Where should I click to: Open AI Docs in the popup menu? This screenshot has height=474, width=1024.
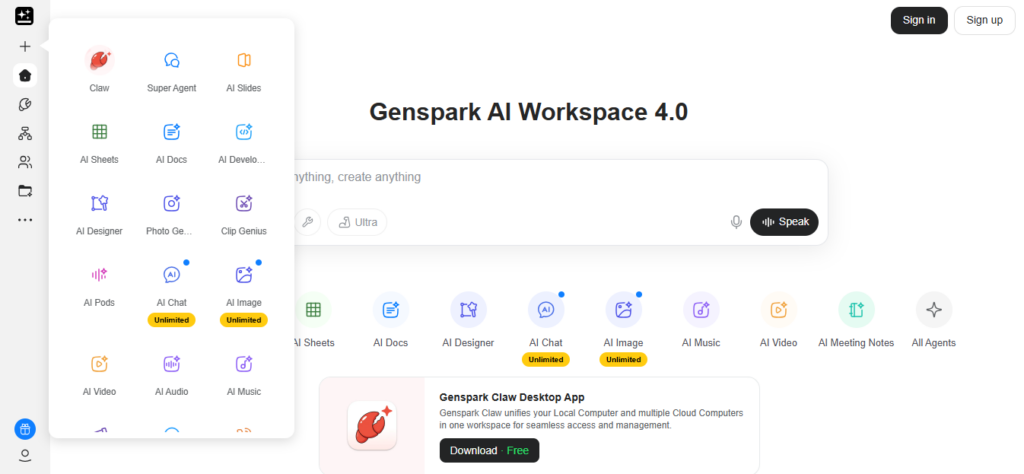(x=172, y=142)
